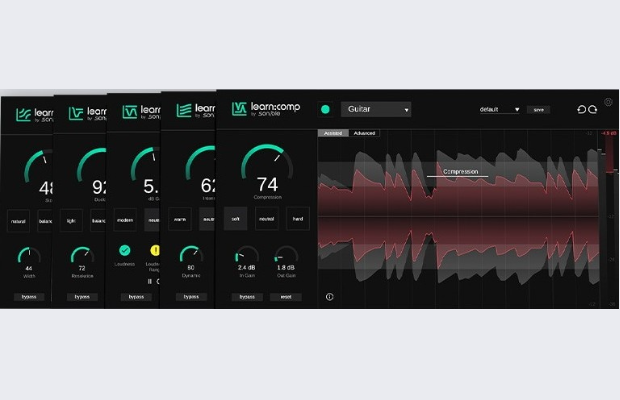The image size is (620, 400).
Task: Click the learn:comp logo icon
Action: (x=239, y=109)
